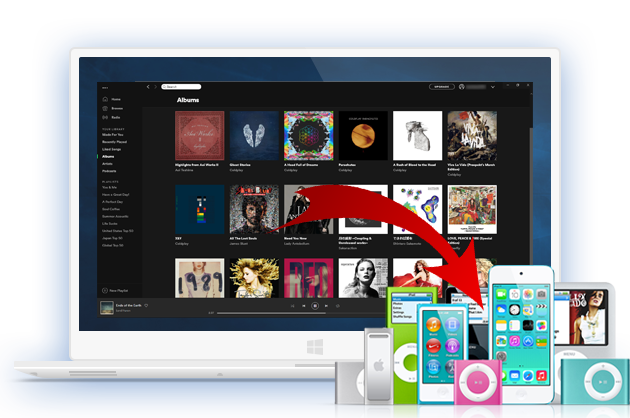
Task: Open Global Top 50 playlist
Action: pyautogui.click(x=112, y=245)
